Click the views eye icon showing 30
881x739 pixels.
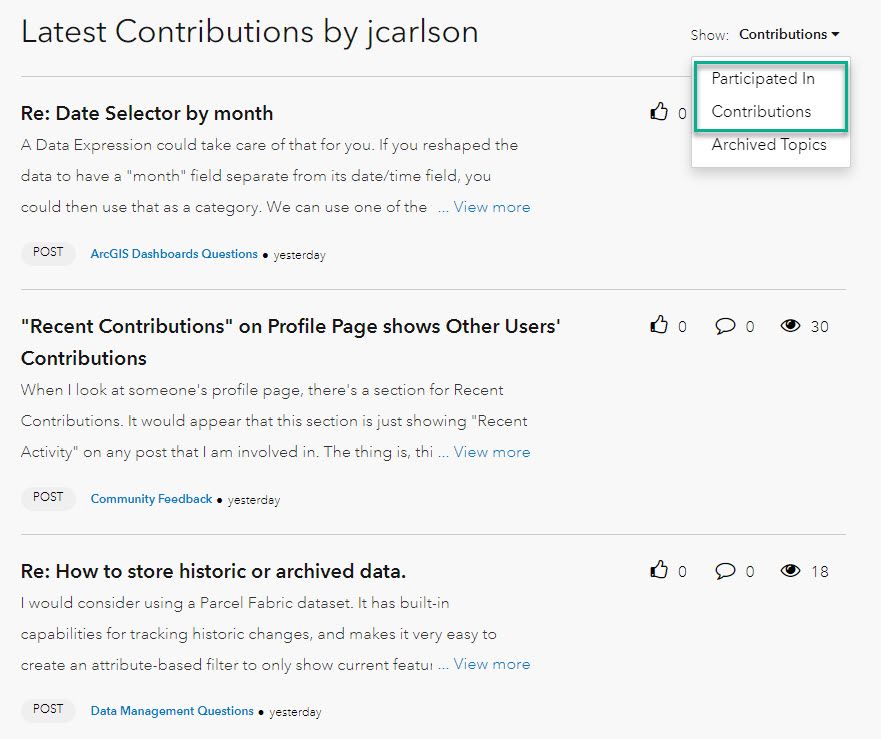(791, 325)
